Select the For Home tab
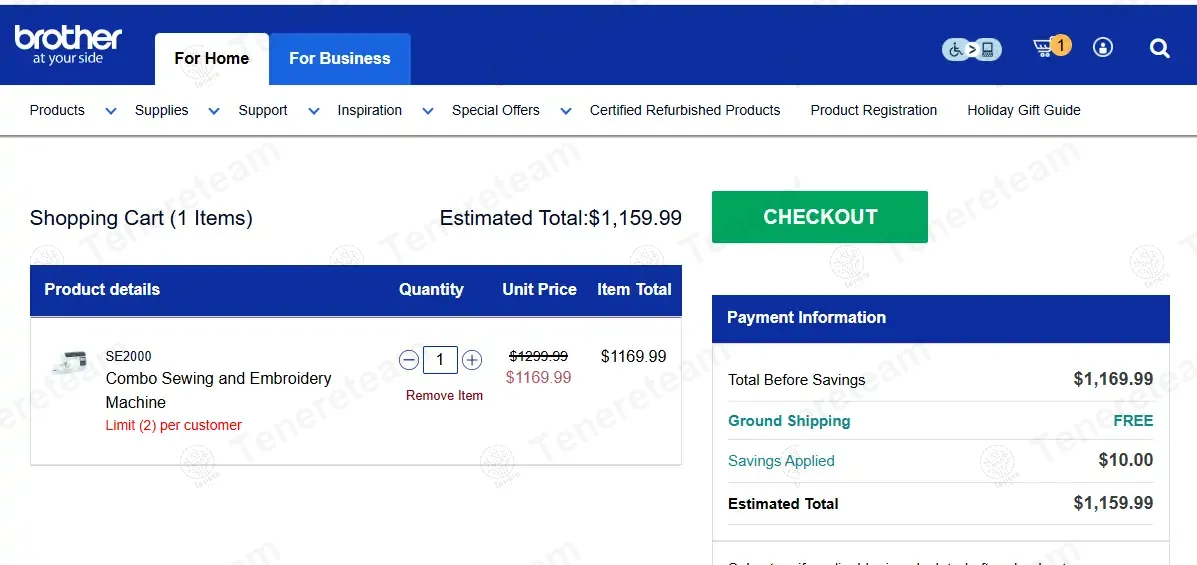 [212, 58]
